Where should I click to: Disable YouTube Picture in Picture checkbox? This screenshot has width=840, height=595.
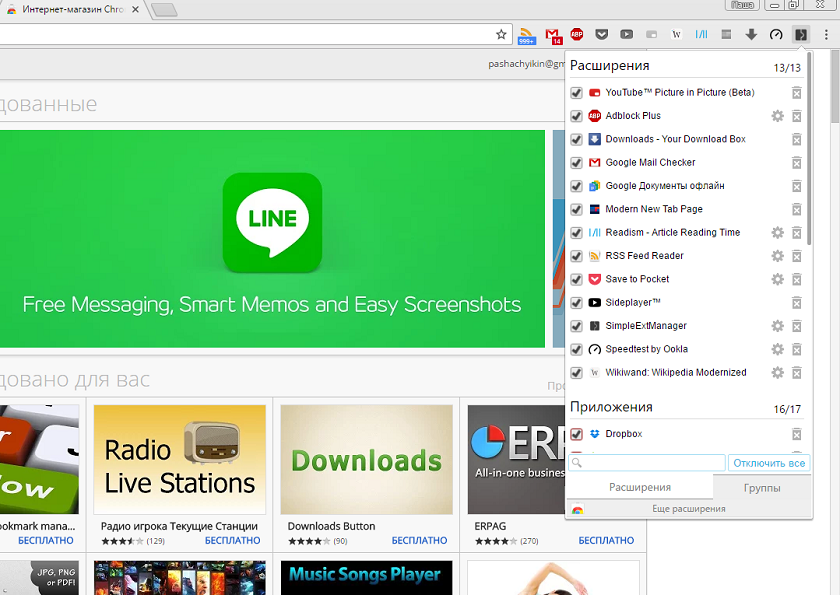point(576,93)
